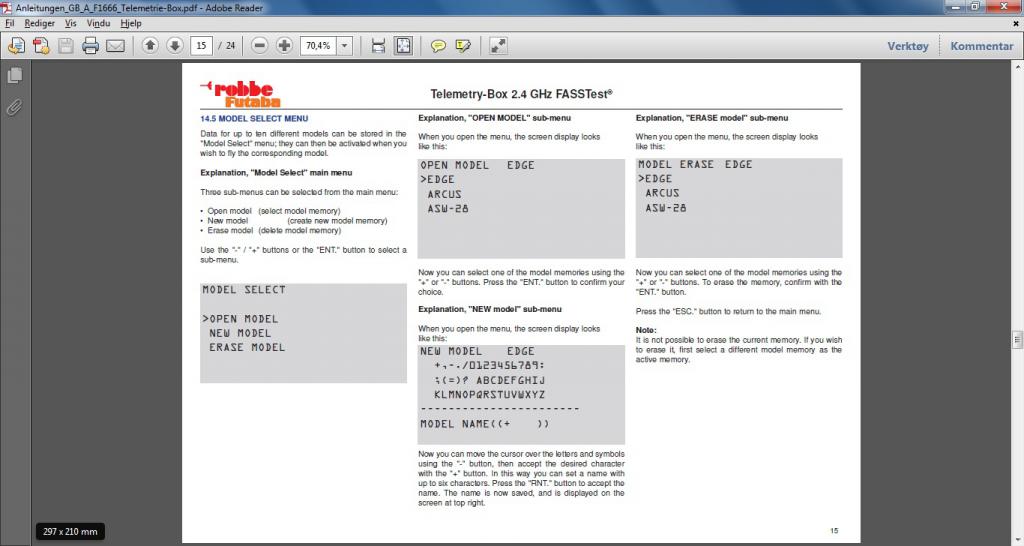Toggle read mode view

coord(498,46)
